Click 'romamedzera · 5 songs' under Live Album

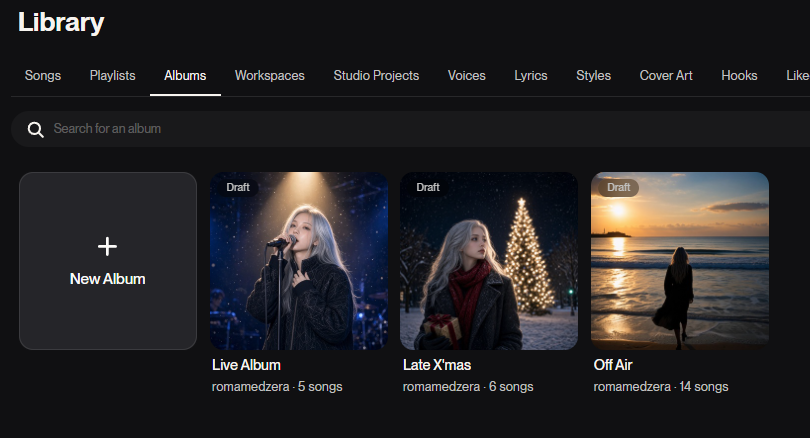point(277,387)
